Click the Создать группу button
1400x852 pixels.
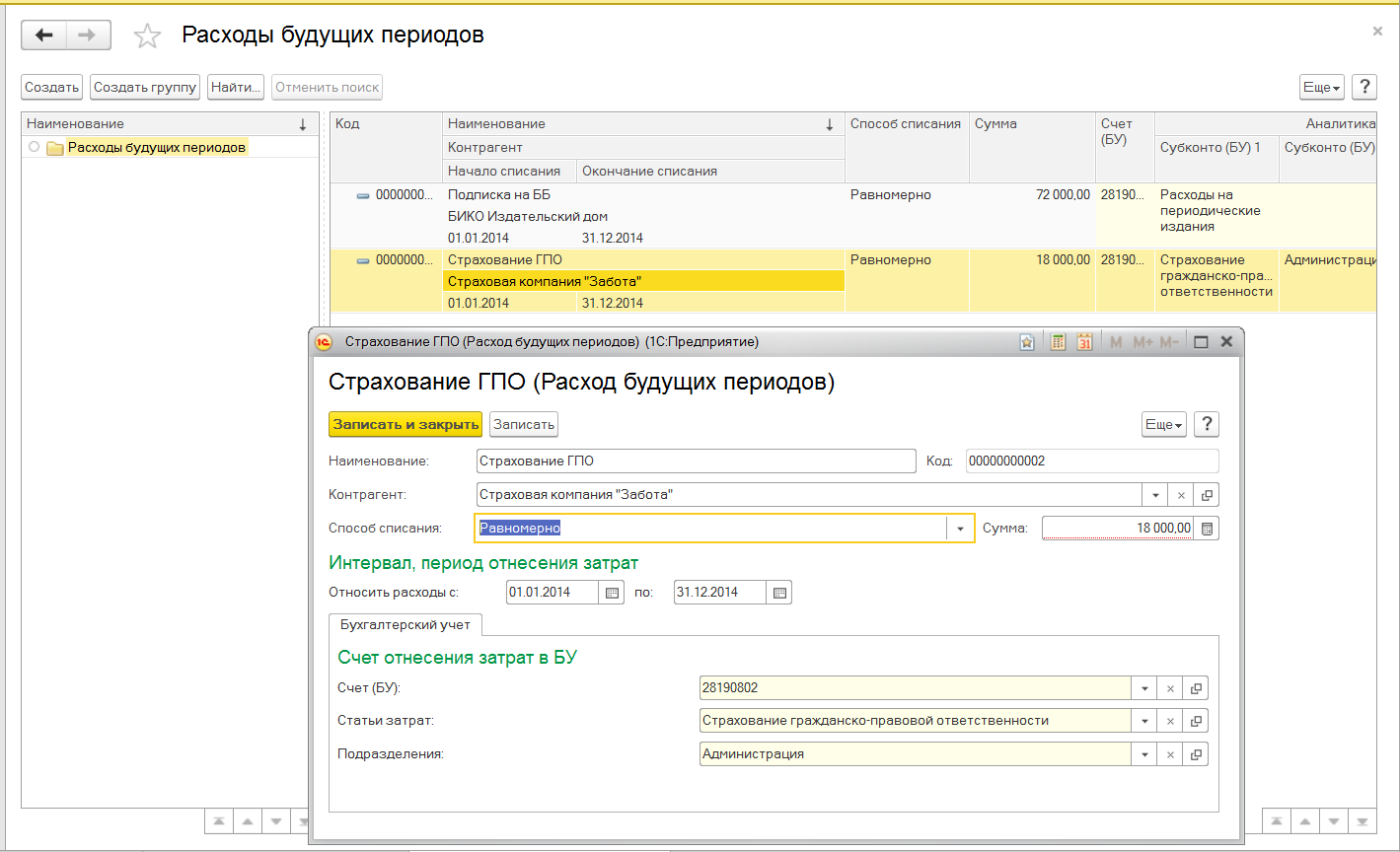click(145, 87)
